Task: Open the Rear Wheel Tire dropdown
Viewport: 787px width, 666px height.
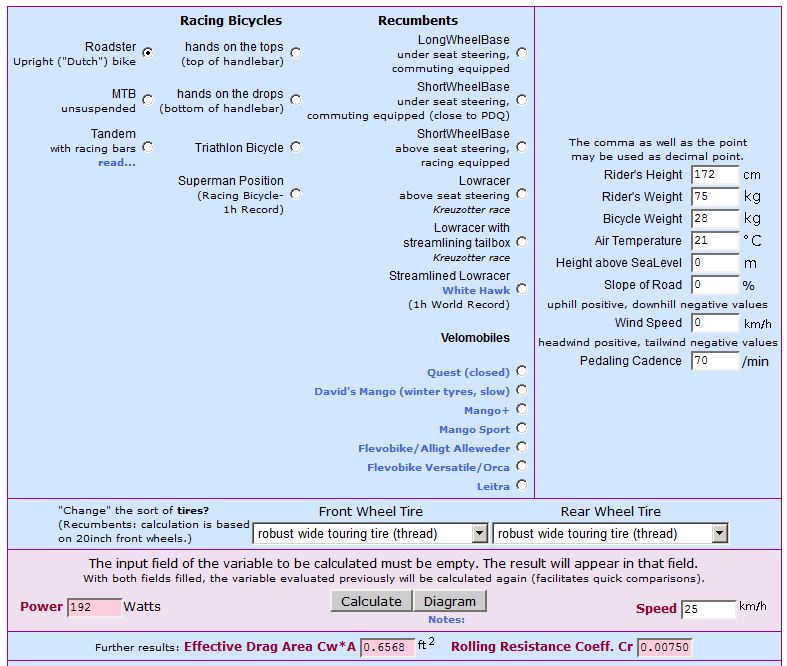Action: [610, 533]
